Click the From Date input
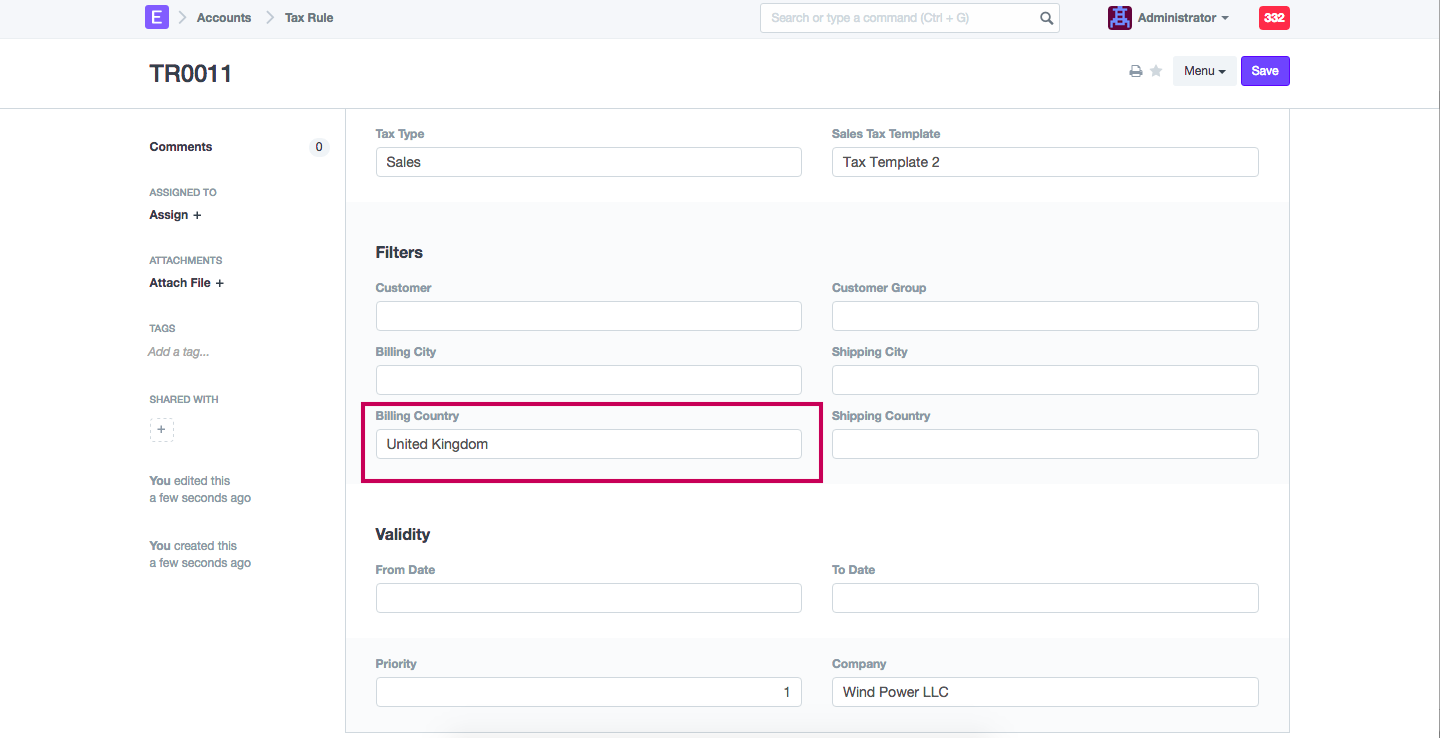This screenshot has width=1440, height=738. (588, 598)
